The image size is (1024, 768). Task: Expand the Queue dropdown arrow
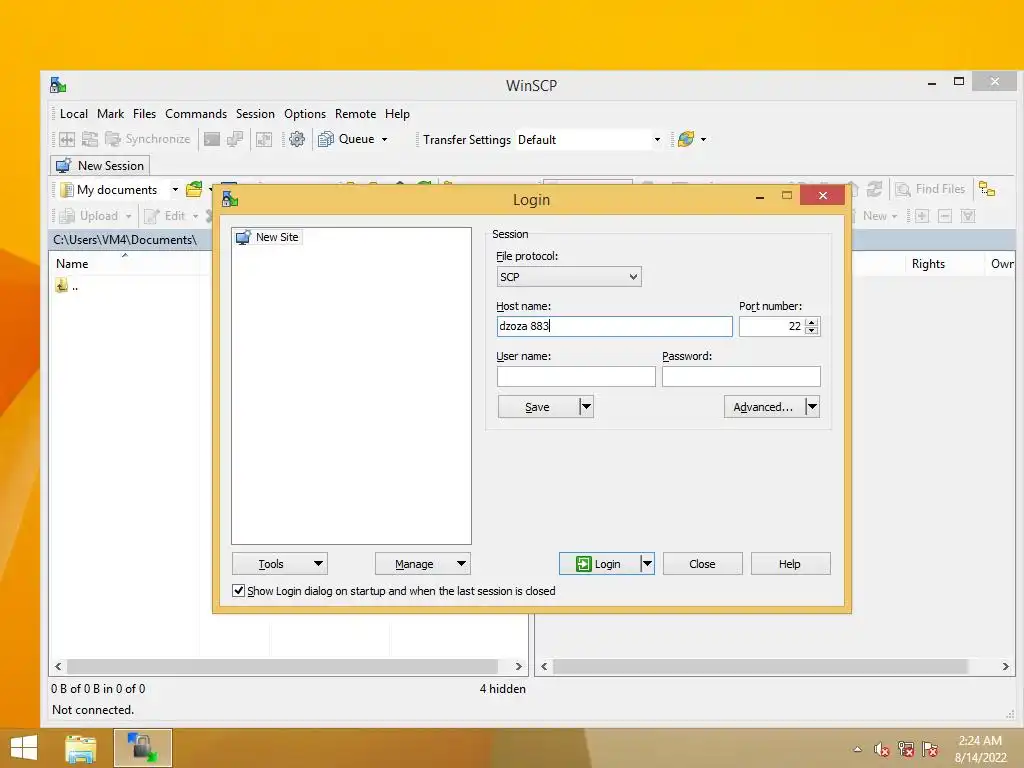click(x=385, y=140)
